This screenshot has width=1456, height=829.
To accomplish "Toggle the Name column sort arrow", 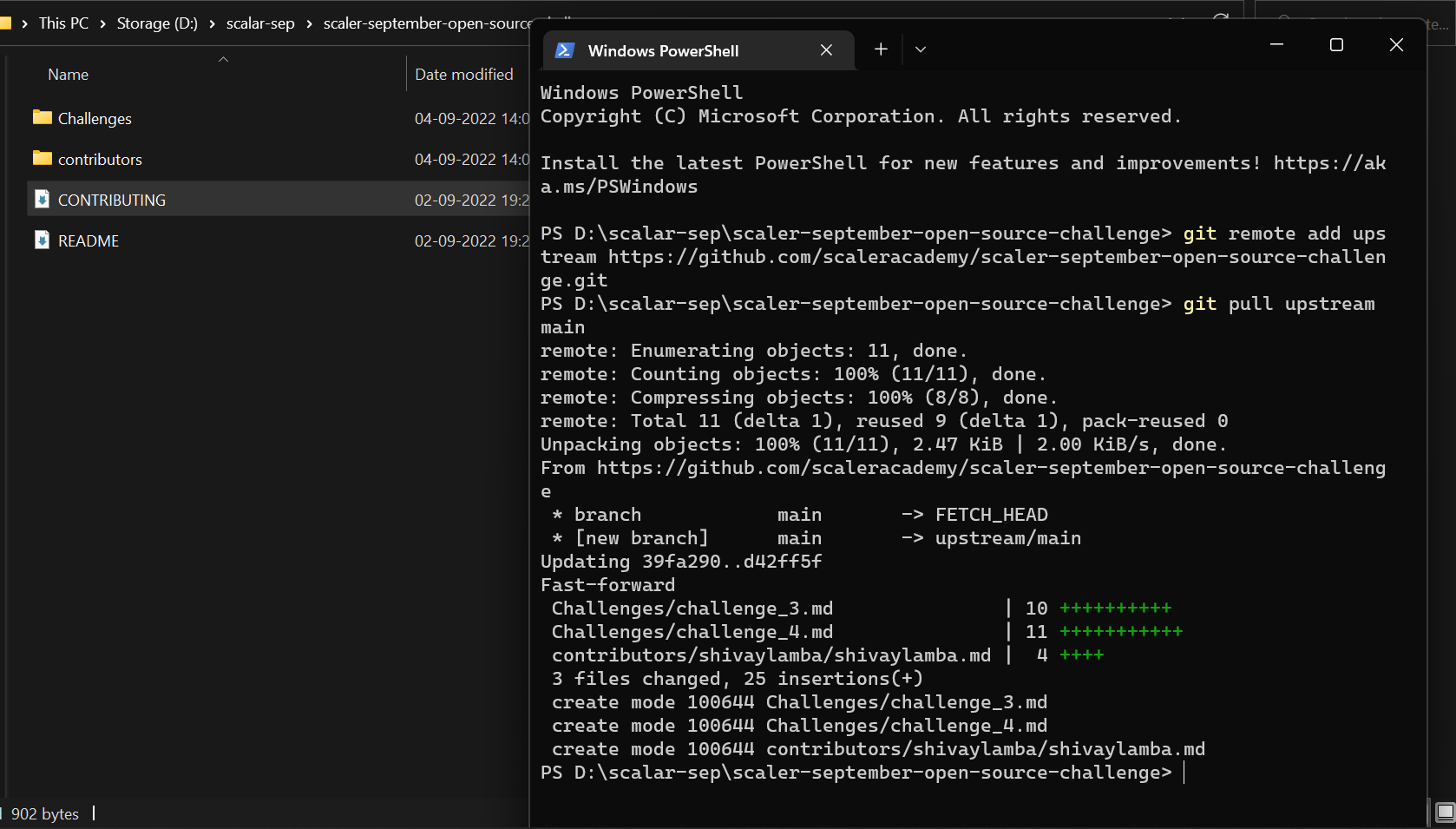I will coord(223,59).
